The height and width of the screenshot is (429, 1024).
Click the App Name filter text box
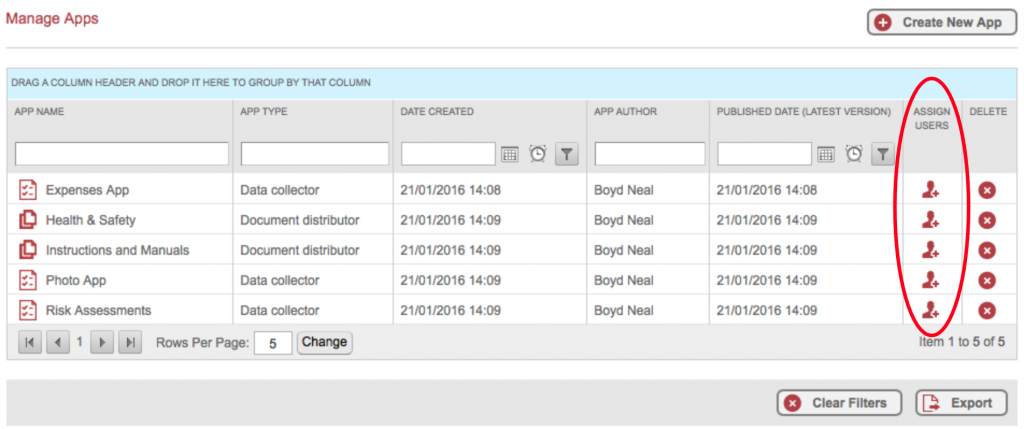[121, 154]
